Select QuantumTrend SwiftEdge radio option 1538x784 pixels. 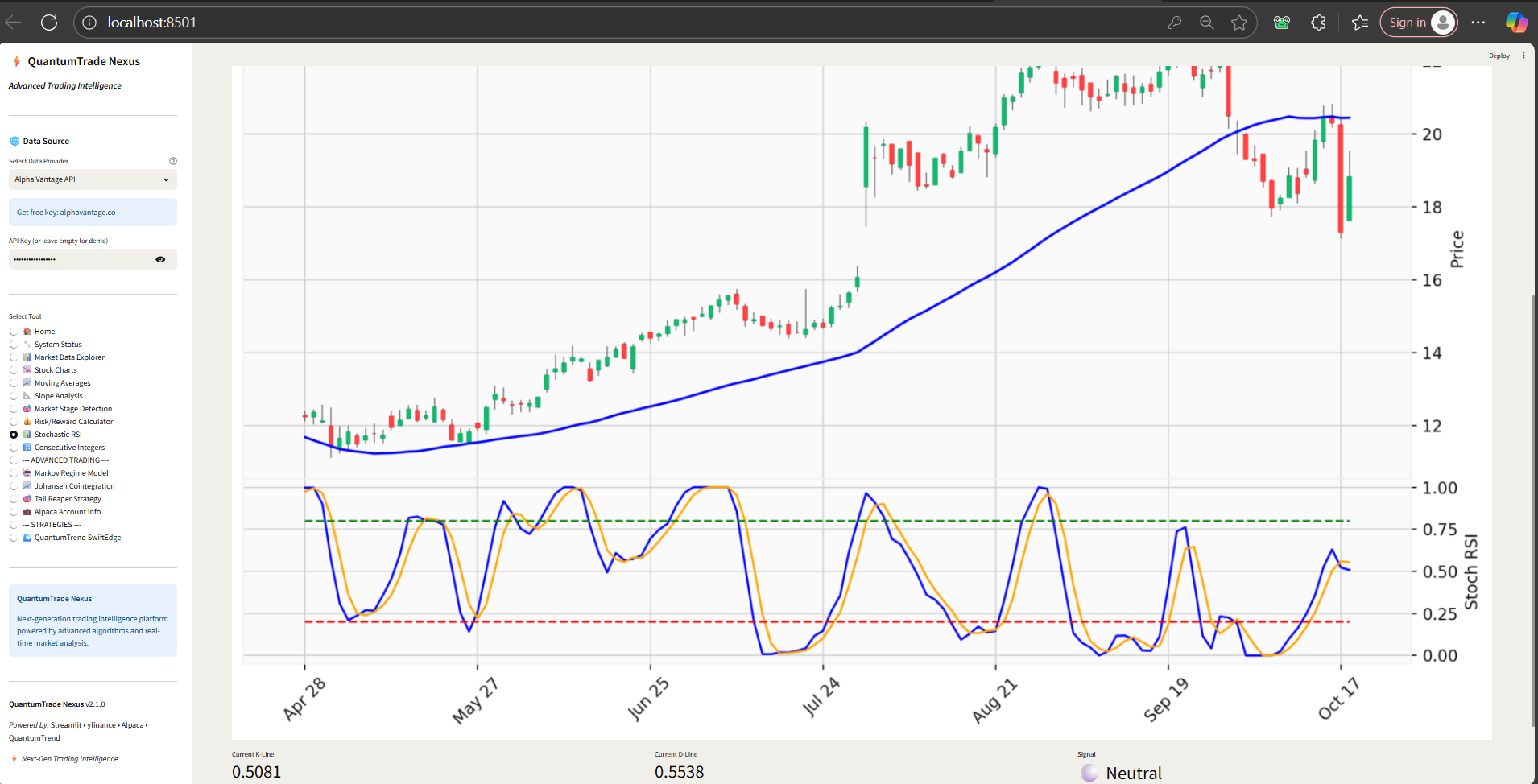click(x=14, y=538)
